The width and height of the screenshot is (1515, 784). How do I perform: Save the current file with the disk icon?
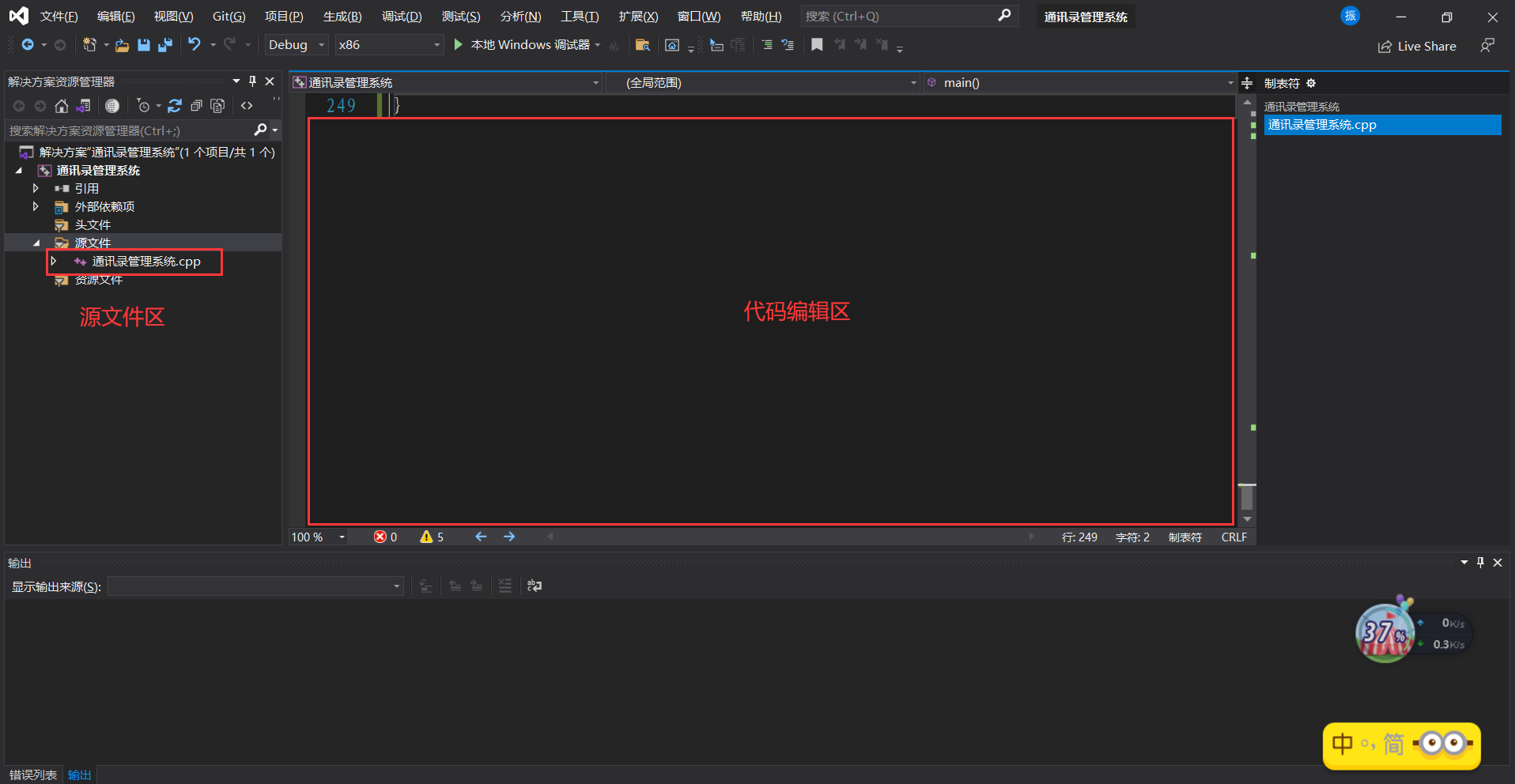pyautogui.click(x=144, y=45)
